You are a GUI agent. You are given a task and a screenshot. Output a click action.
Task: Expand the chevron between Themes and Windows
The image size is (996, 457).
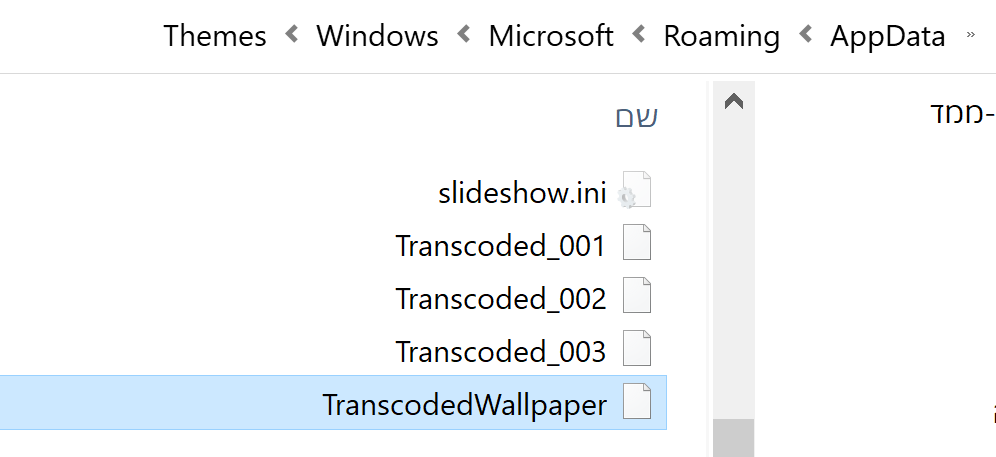pos(292,36)
